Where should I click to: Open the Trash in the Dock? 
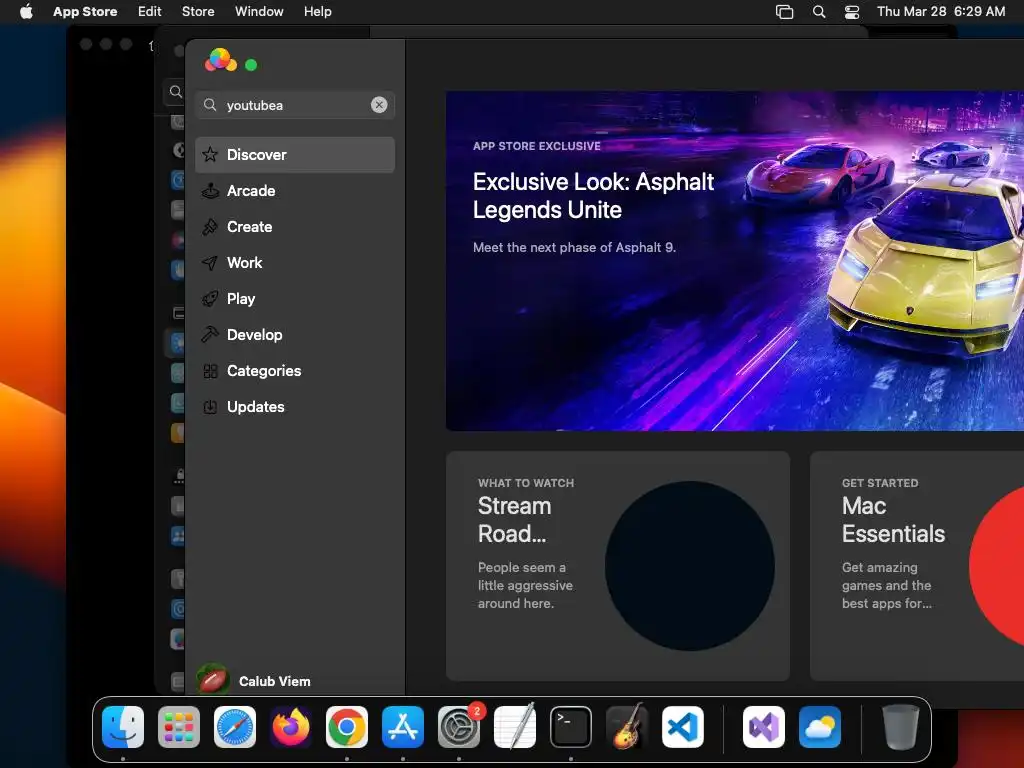click(901, 727)
